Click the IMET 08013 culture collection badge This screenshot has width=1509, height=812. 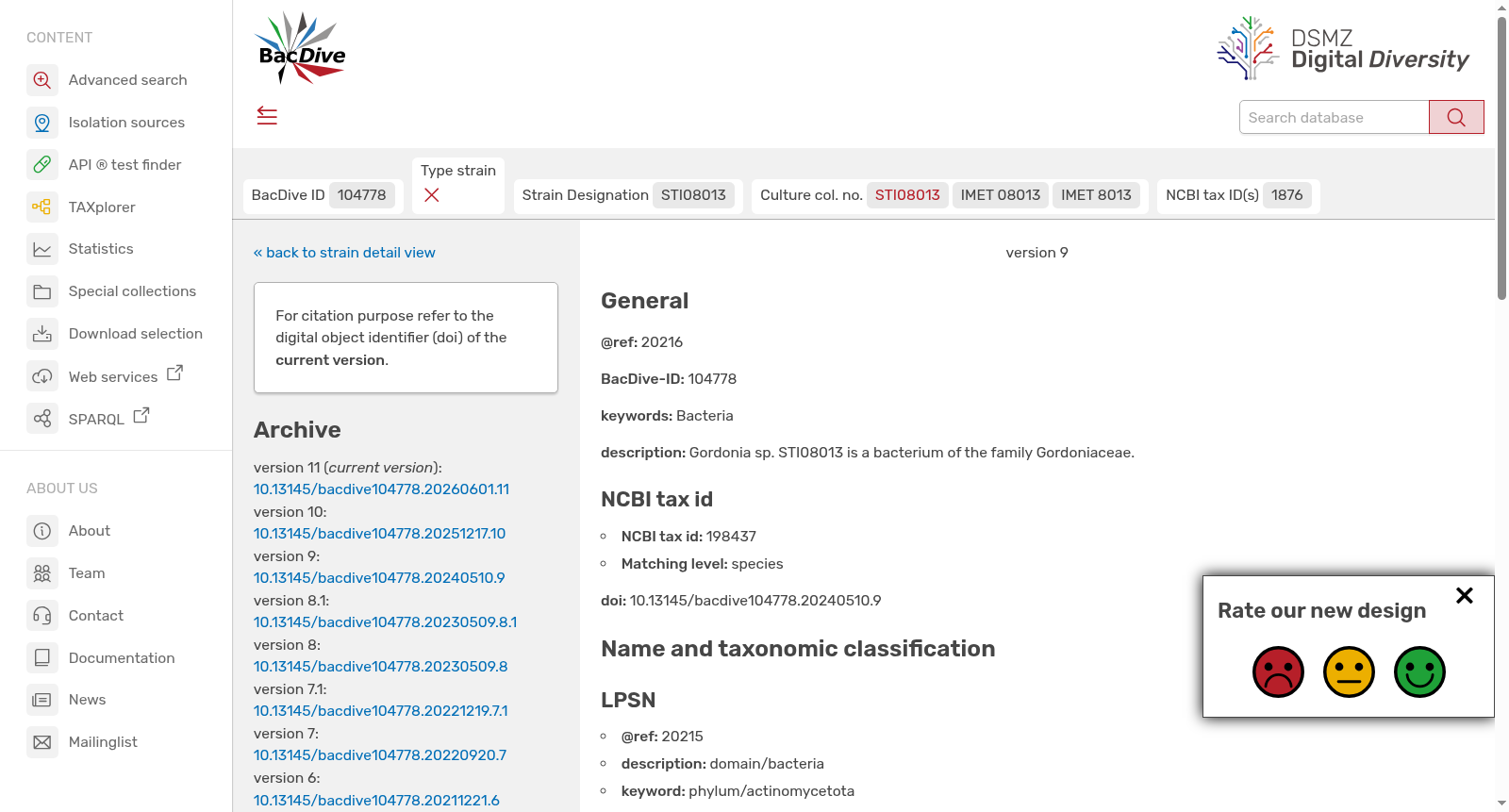[x=1000, y=195]
